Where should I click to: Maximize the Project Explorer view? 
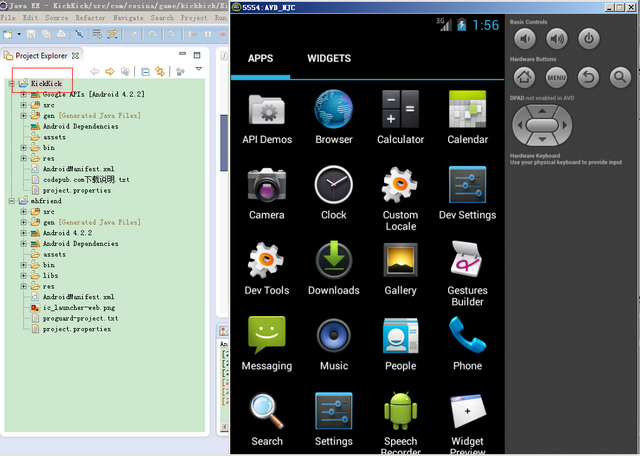197,55
